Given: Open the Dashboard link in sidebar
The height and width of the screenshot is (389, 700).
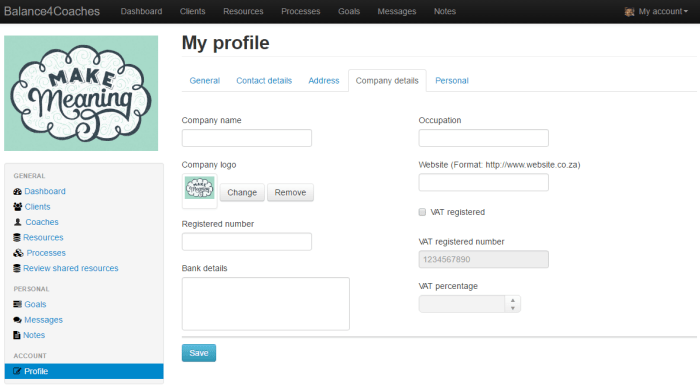Looking at the screenshot, I should point(45,192).
